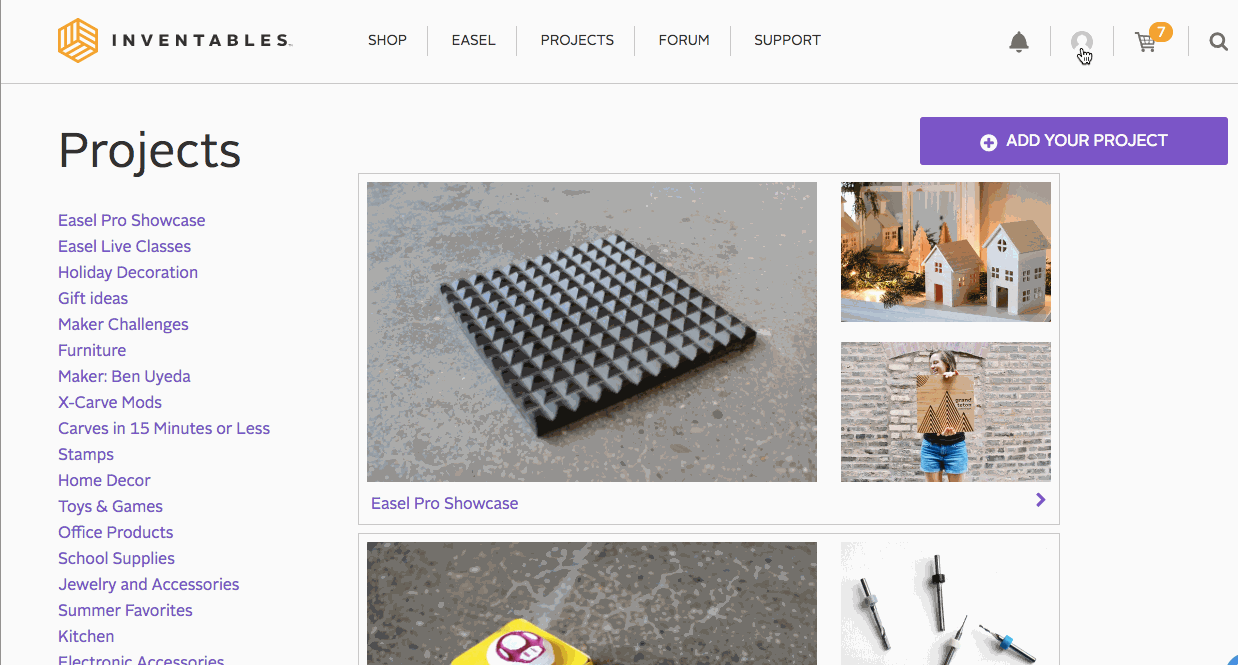The height and width of the screenshot is (665, 1238).
Task: Open the X-Carve Mods category
Action: [110, 402]
